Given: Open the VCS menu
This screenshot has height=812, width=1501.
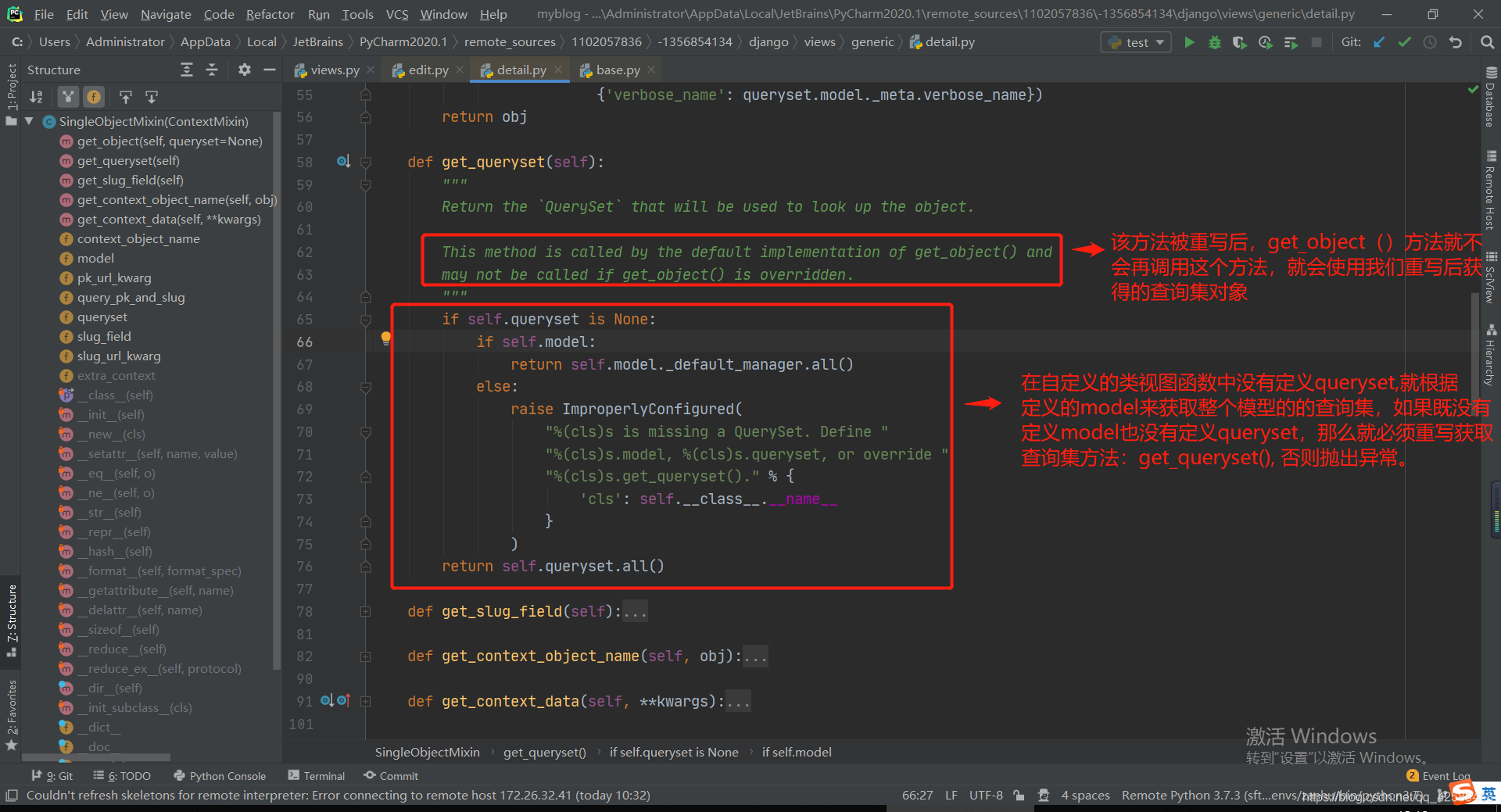Looking at the screenshot, I should (x=397, y=14).
